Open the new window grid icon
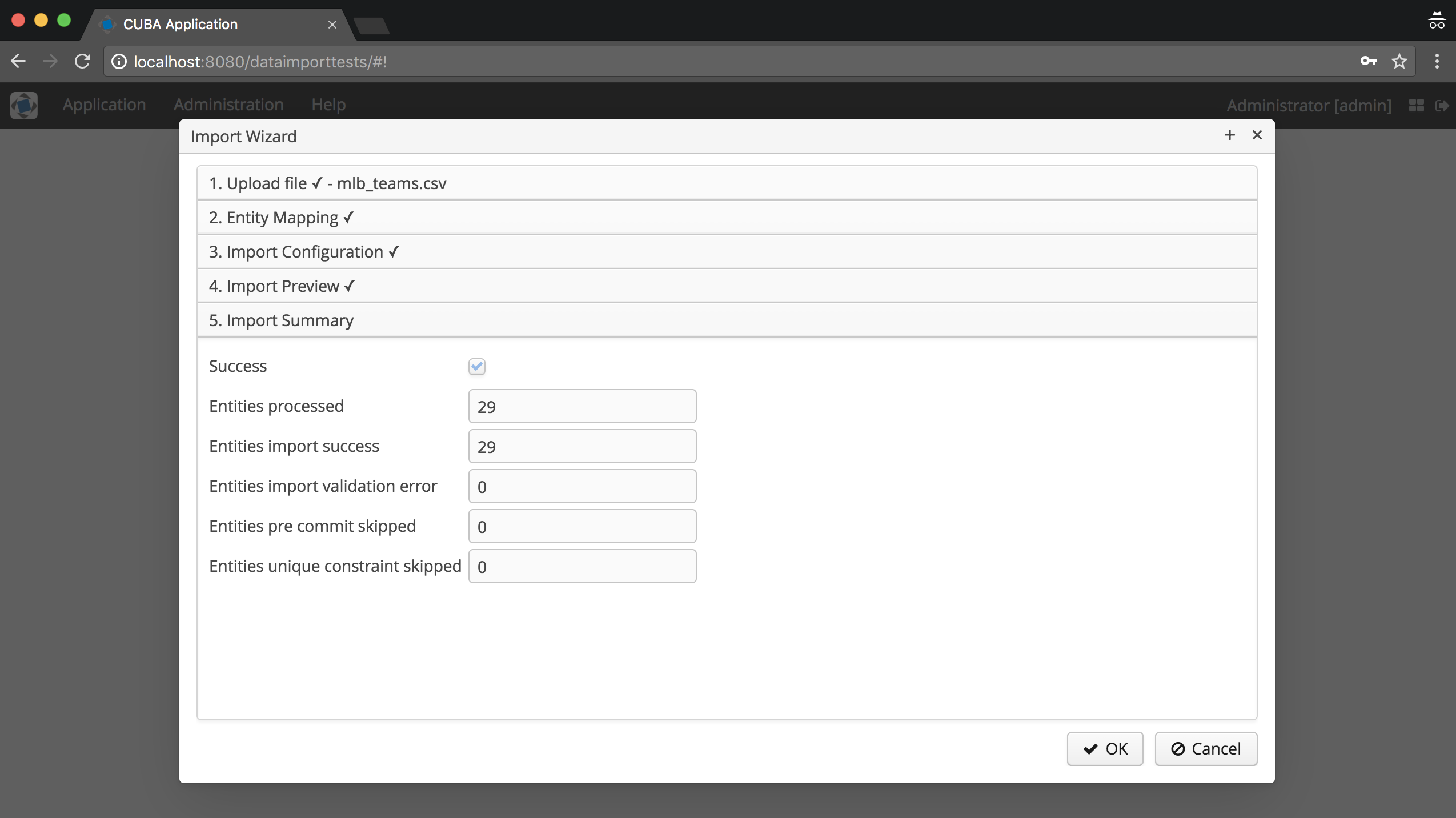 tap(1416, 105)
